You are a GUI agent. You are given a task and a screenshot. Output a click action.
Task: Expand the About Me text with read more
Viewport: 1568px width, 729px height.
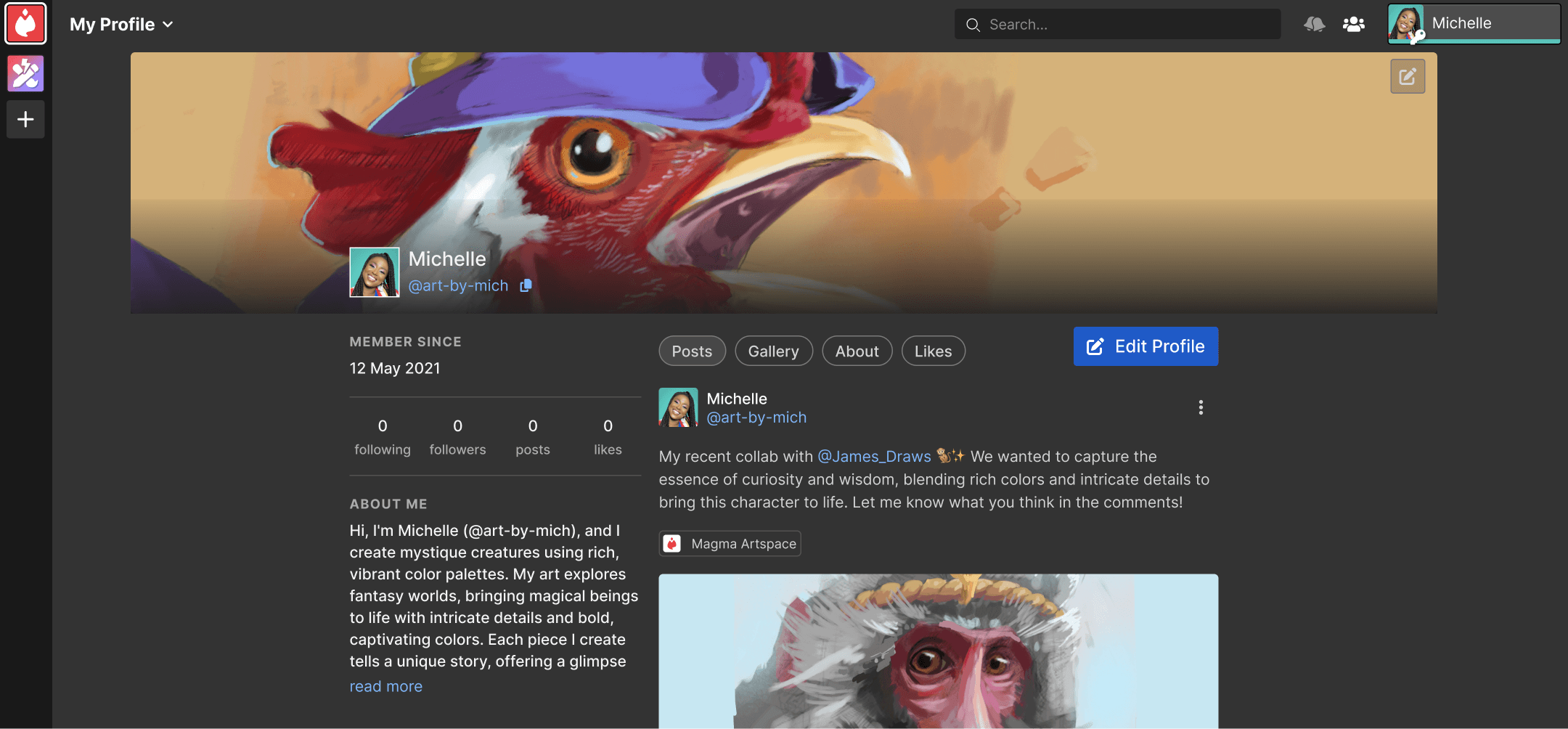tap(385, 686)
